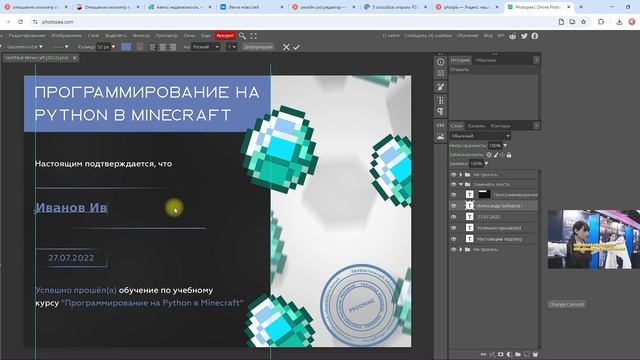This screenshot has width=640, height=360.
Task: Switch to the Образцы tab
Action: 486,60
